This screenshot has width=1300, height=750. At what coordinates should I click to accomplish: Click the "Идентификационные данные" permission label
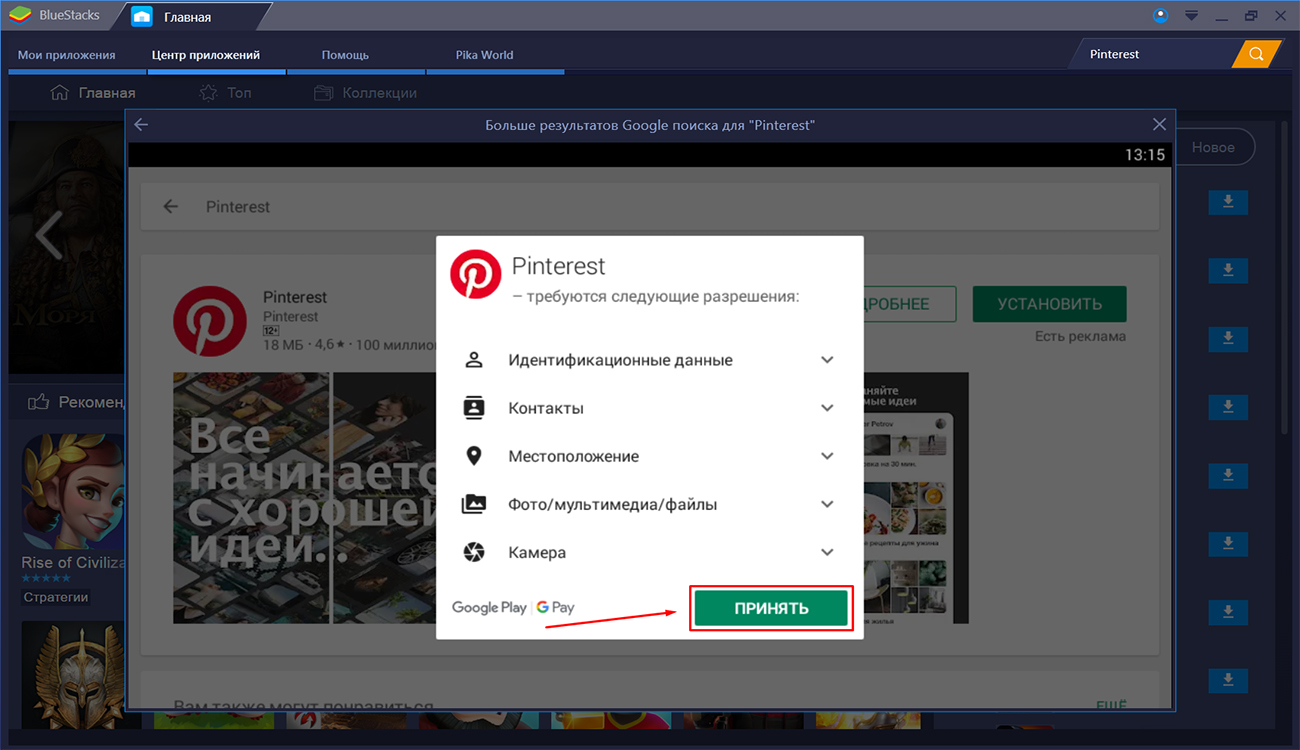(620, 360)
